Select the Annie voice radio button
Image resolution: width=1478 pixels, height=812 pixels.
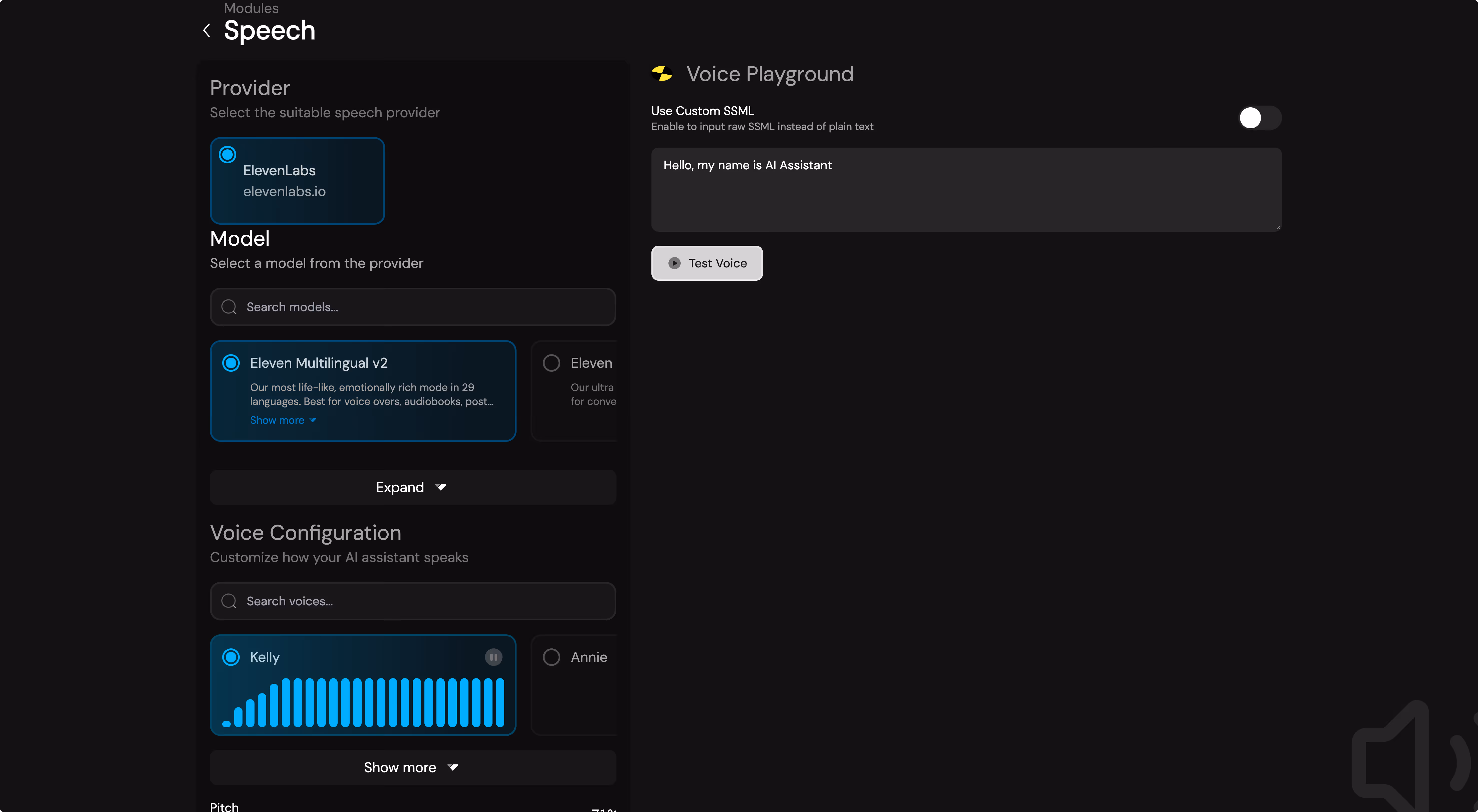(551, 657)
